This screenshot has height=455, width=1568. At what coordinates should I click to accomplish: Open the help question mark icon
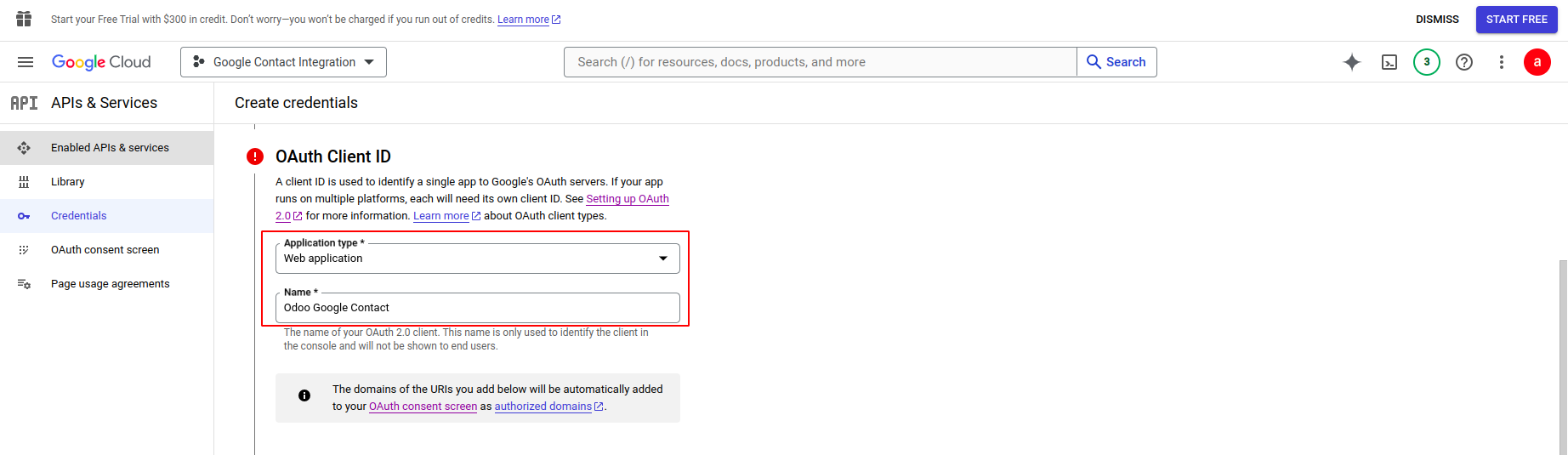point(1464,62)
